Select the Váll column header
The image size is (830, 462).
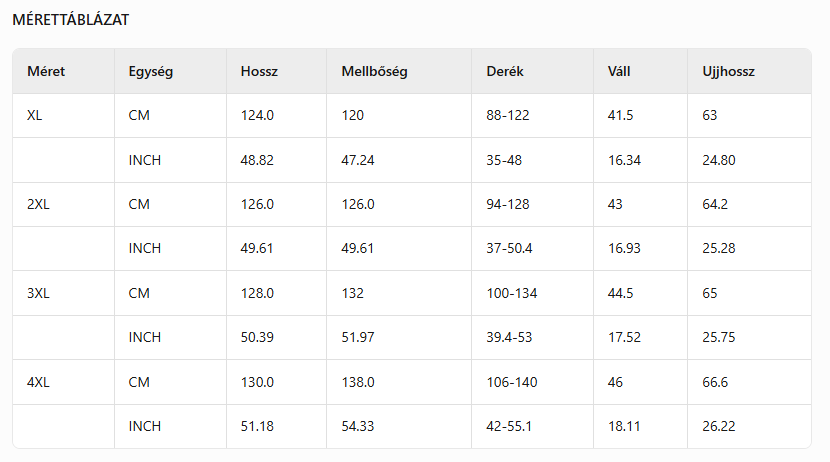pos(619,72)
